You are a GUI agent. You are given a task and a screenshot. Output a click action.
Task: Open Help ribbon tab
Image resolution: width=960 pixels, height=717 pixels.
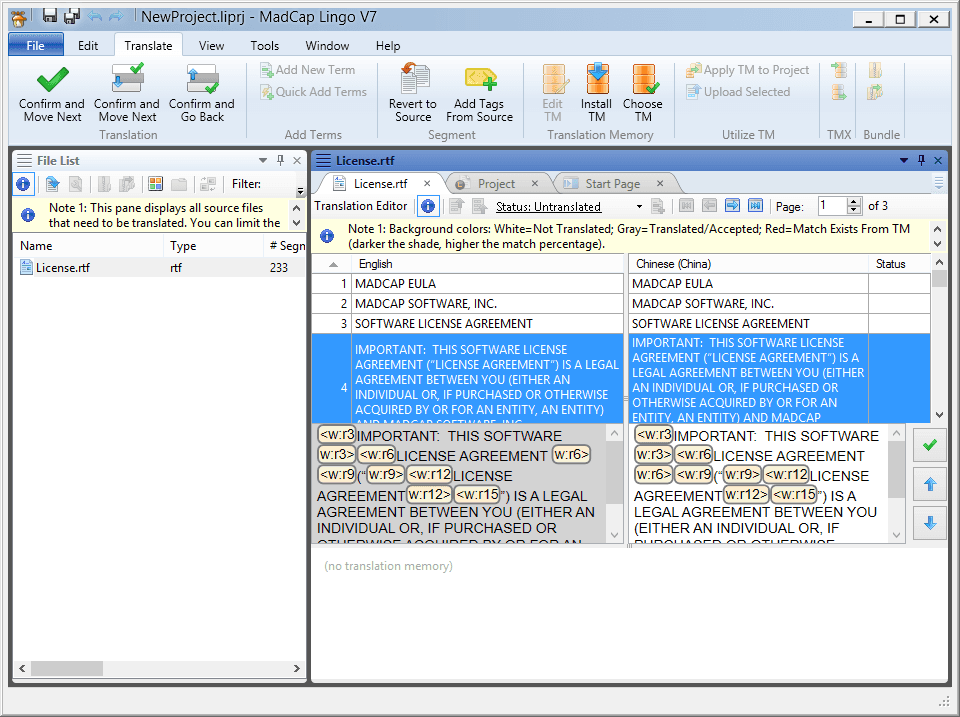pyautogui.click(x=388, y=45)
